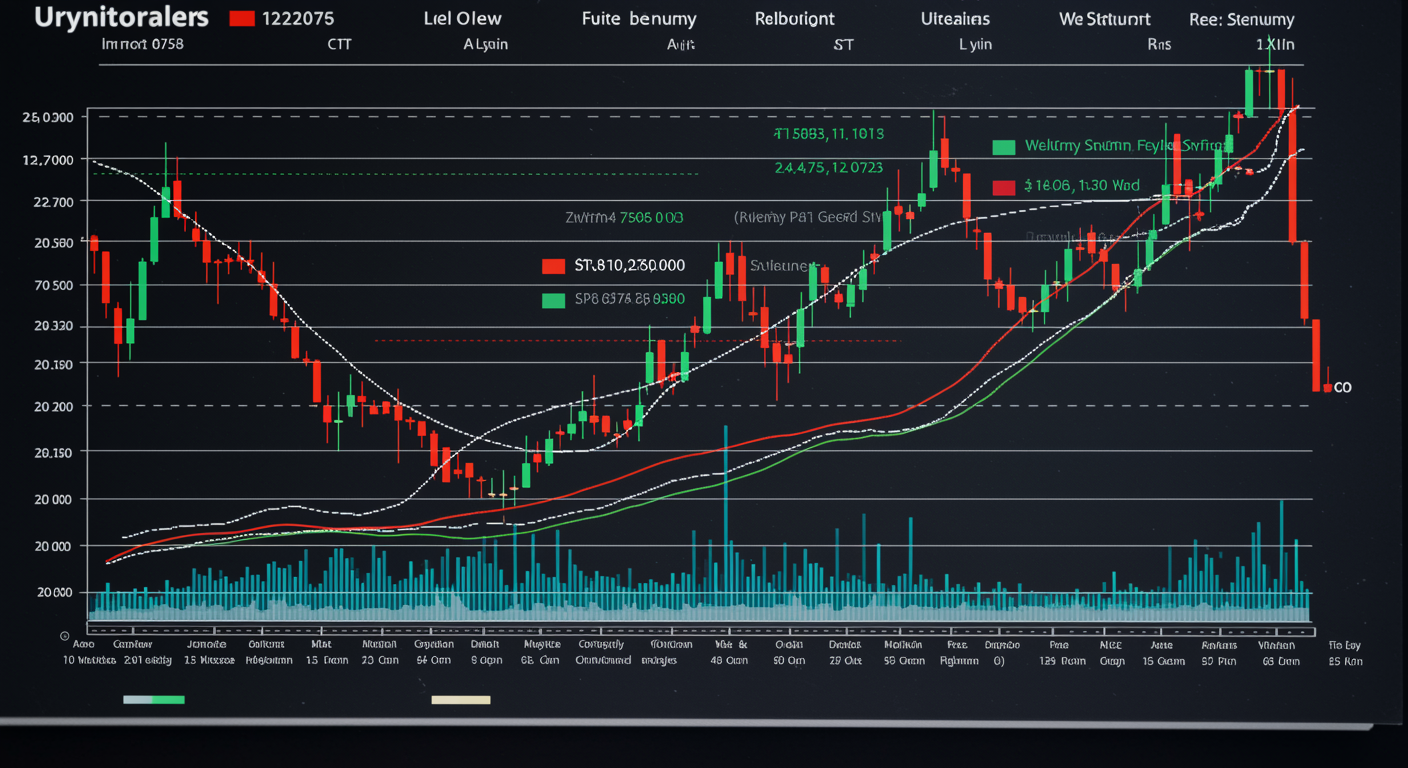Click the red square beside 1222075

(240, 18)
